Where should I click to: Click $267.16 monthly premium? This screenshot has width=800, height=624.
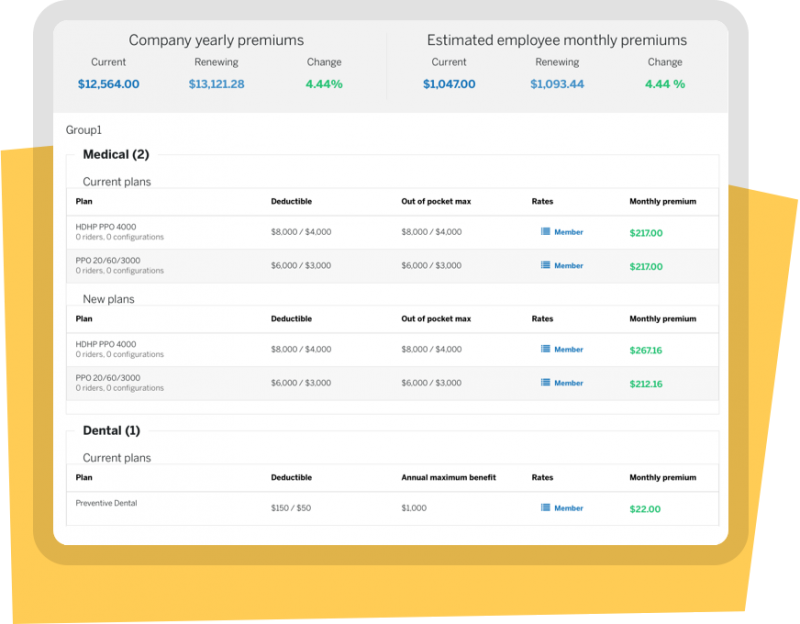tap(645, 351)
